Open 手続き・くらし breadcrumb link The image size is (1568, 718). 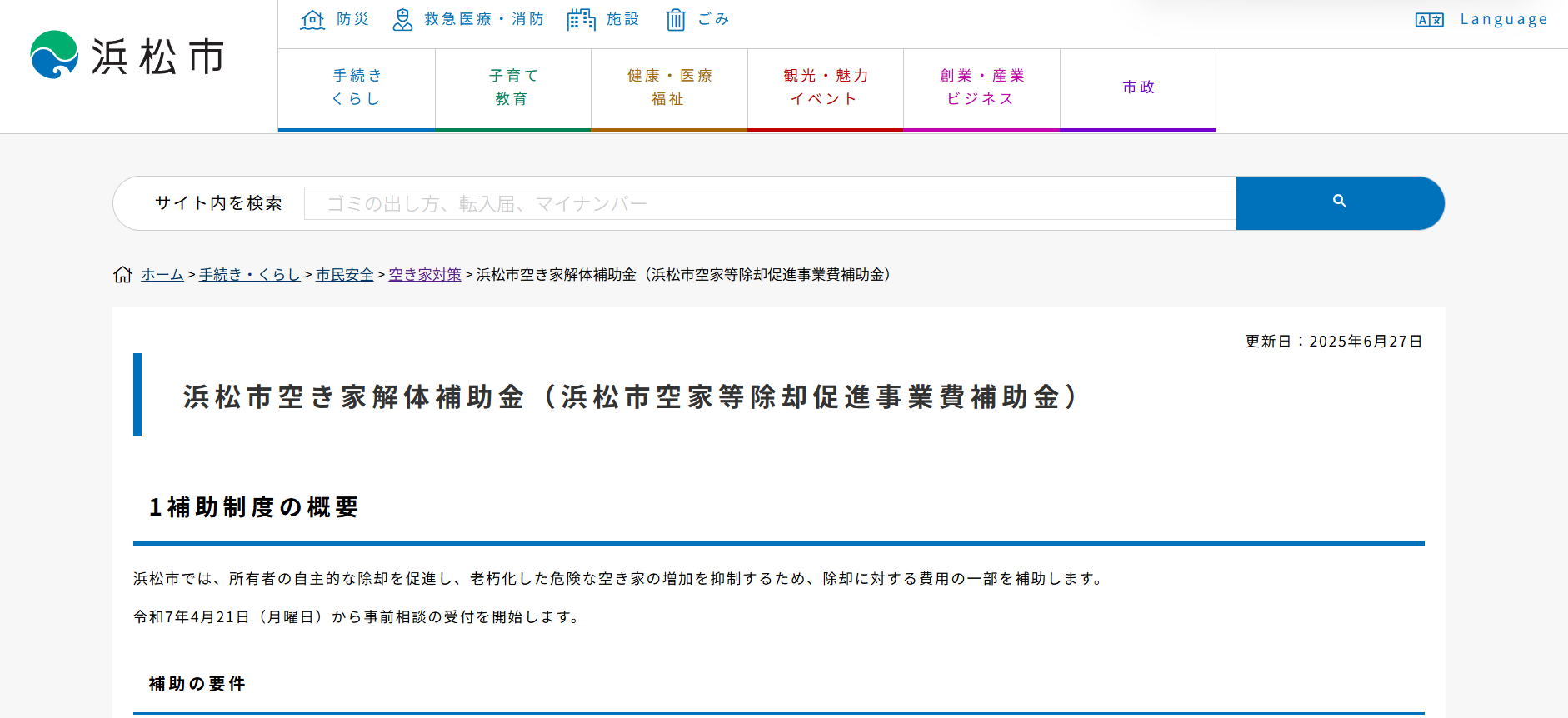(249, 275)
